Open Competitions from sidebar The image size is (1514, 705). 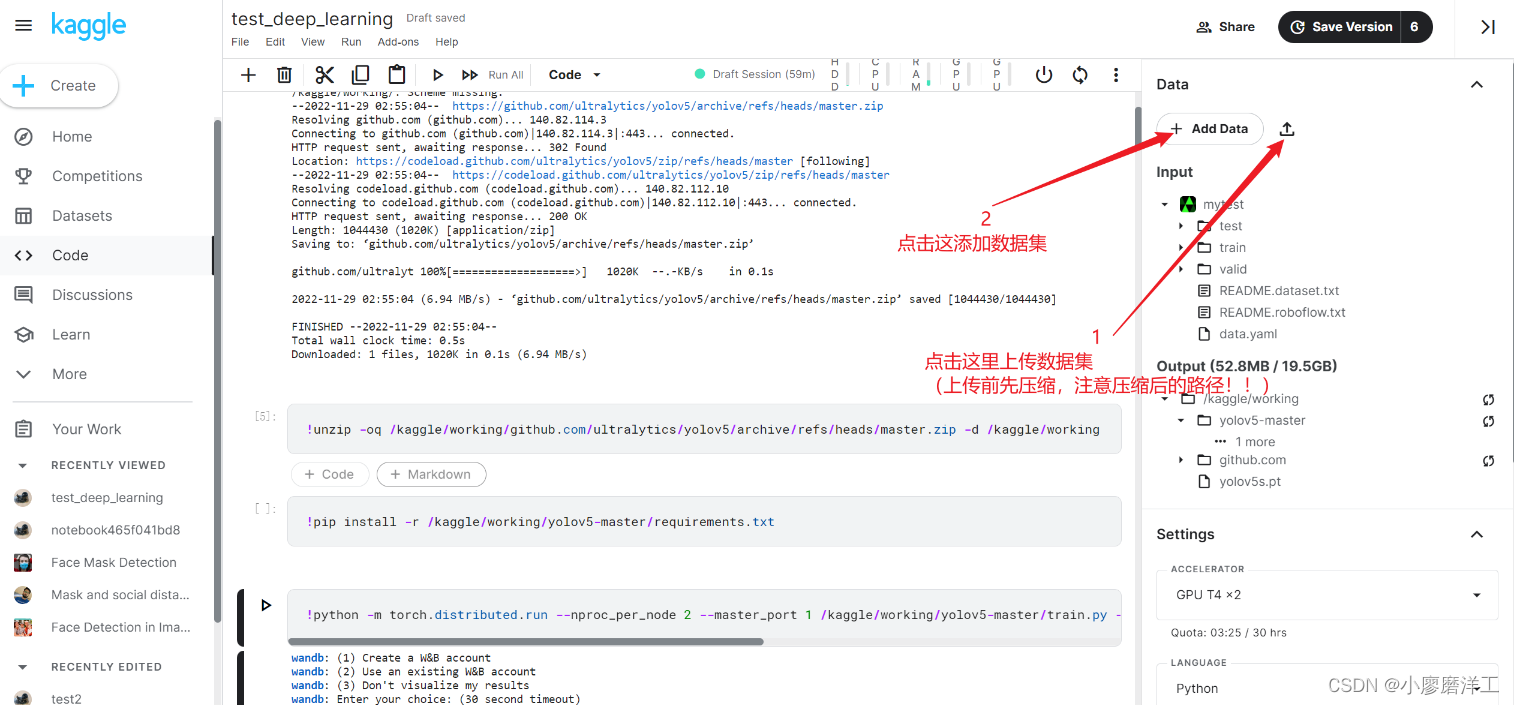97,176
